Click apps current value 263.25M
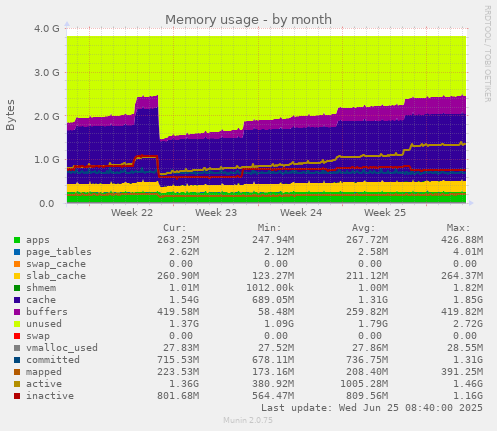The image size is (497, 431). (178, 240)
